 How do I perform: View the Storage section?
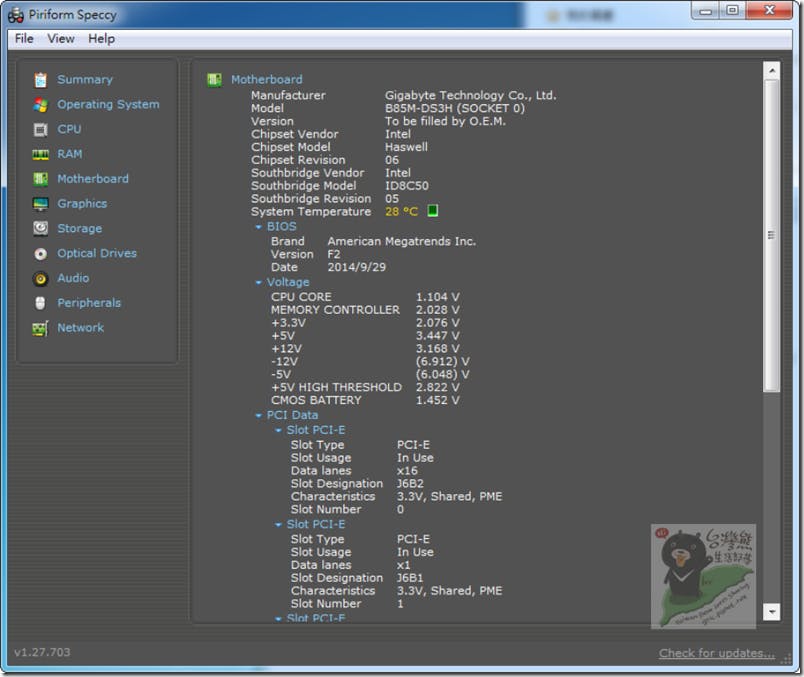coord(79,228)
